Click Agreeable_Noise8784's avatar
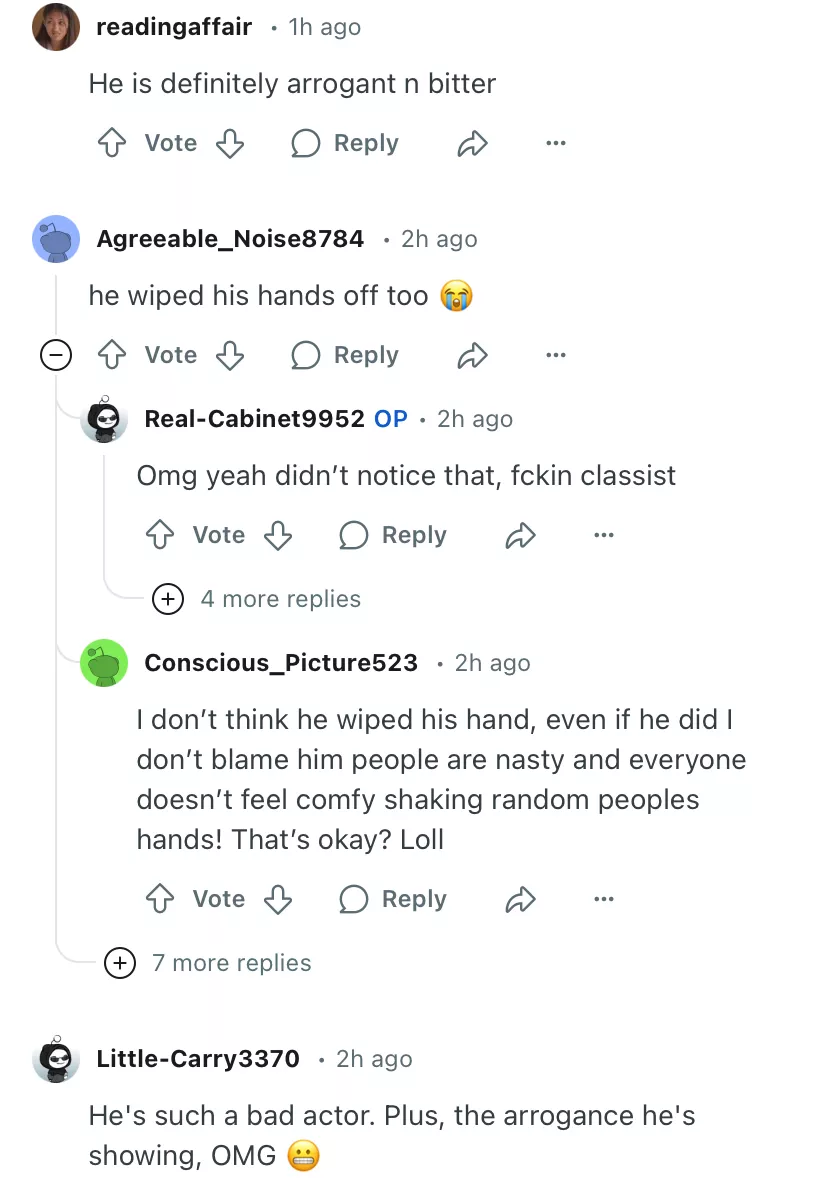 [x=56, y=239]
